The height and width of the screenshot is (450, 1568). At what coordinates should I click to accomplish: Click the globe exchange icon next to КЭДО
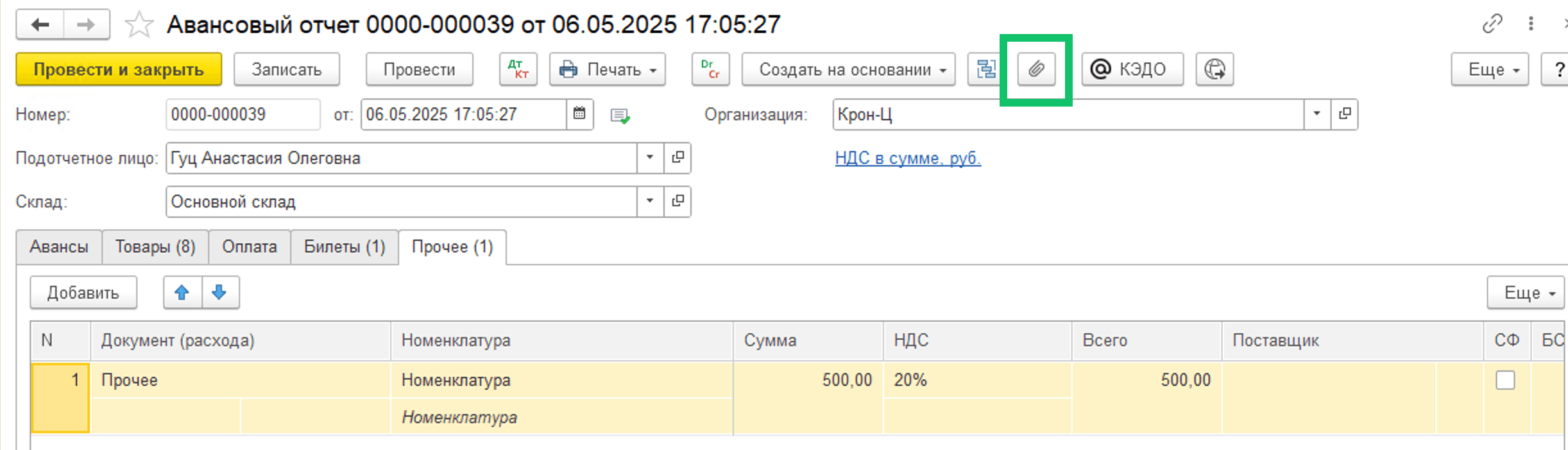1214,69
